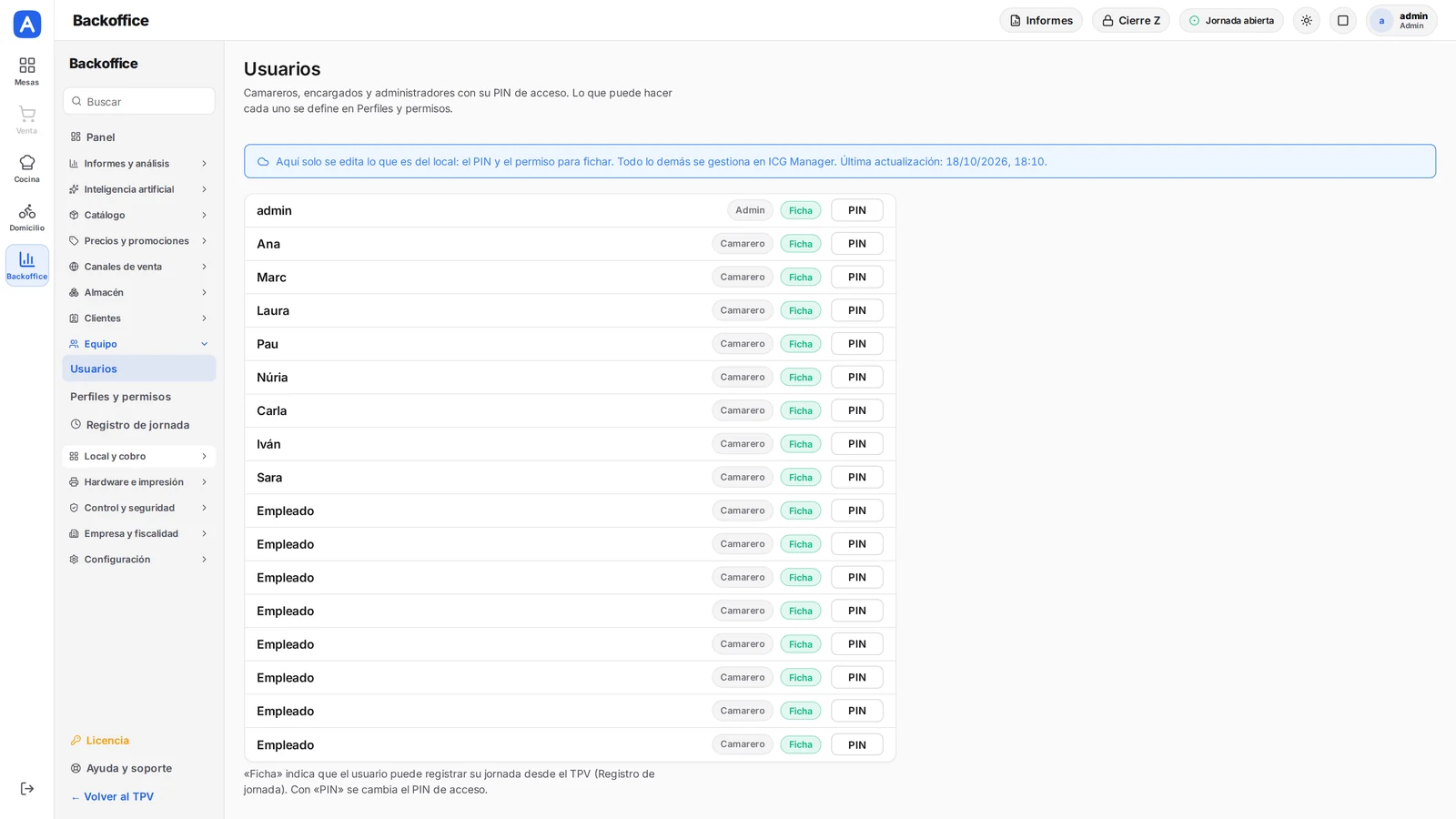Open Domicilio delivery bike icon
Image resolution: width=1456 pixels, height=819 pixels.
26,217
